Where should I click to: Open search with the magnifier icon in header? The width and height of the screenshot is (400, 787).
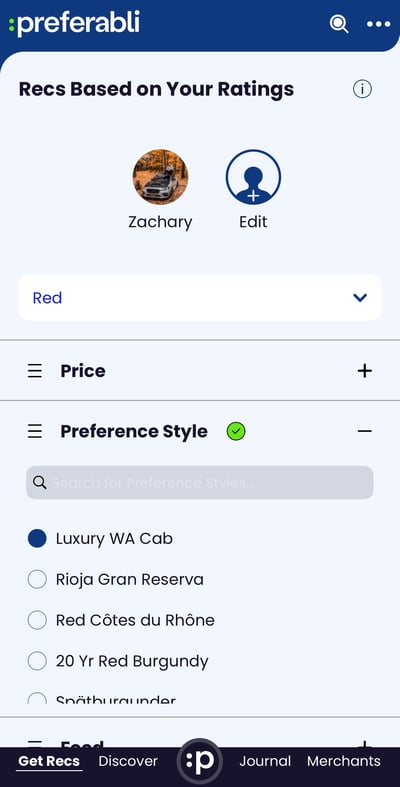click(339, 24)
